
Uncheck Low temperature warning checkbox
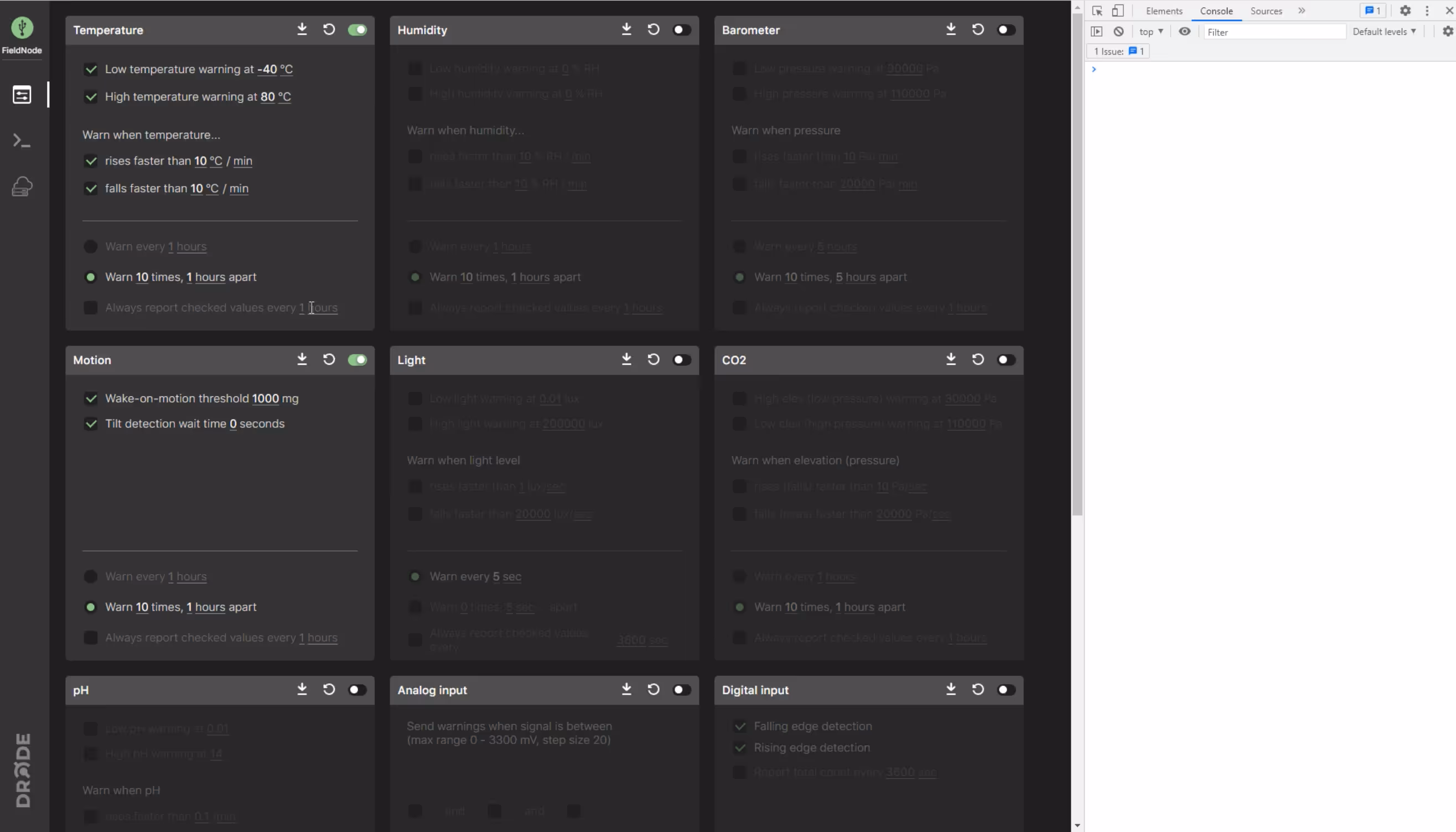[x=91, y=69]
